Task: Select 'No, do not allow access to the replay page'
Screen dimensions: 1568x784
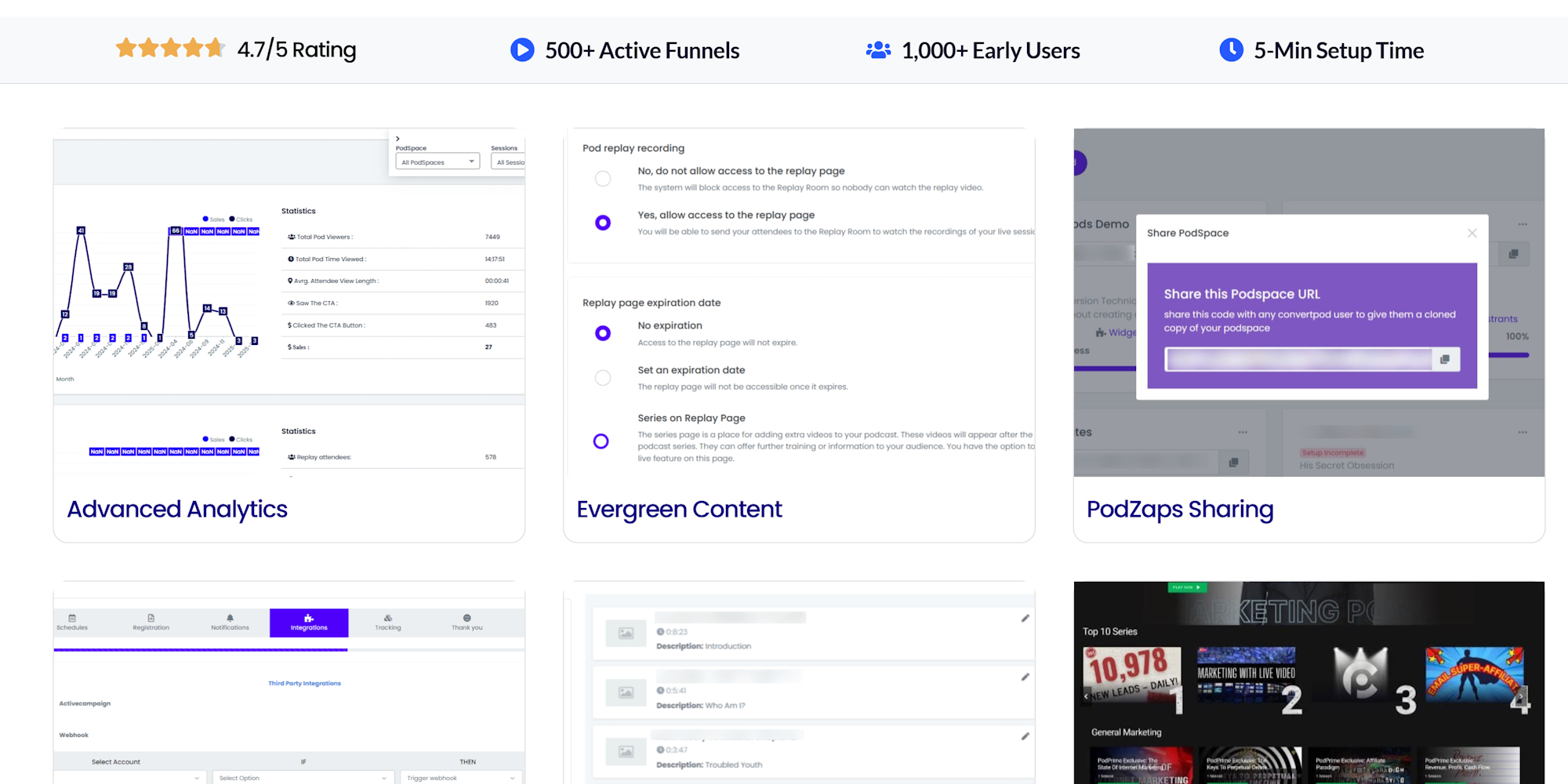Action: click(x=603, y=179)
